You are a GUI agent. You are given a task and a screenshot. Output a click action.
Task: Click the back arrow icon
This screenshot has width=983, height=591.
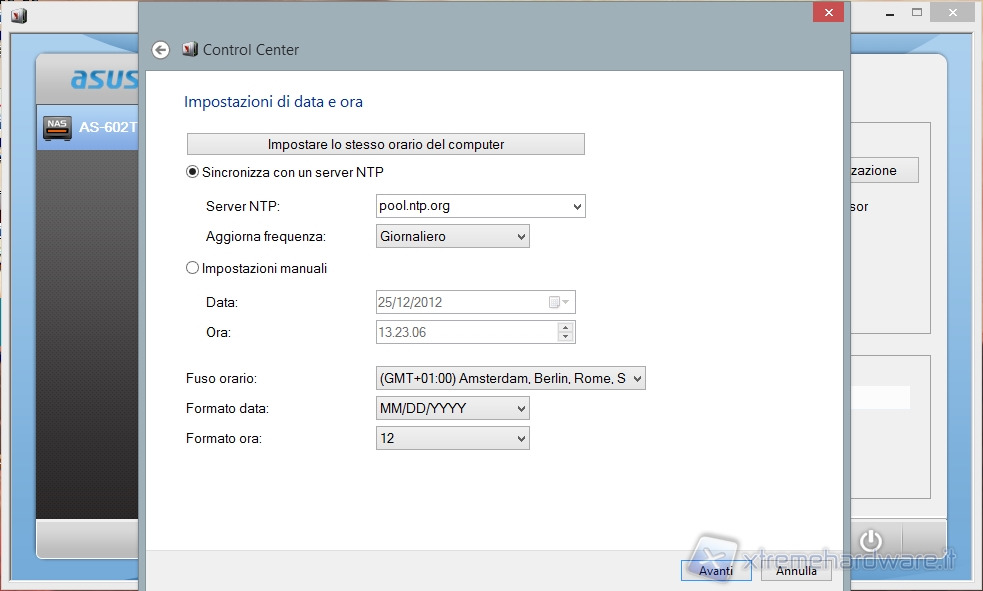pyautogui.click(x=160, y=50)
